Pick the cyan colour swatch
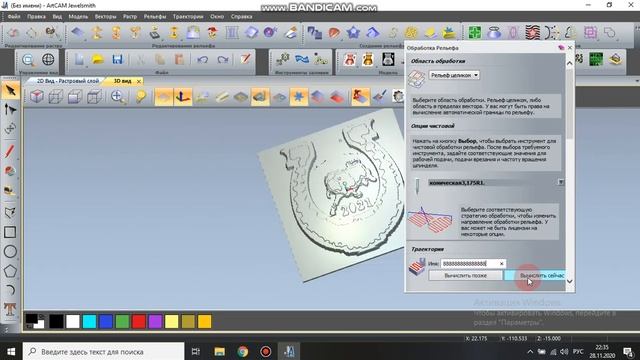Viewport: 640px width, 360px height. [x=89, y=322]
